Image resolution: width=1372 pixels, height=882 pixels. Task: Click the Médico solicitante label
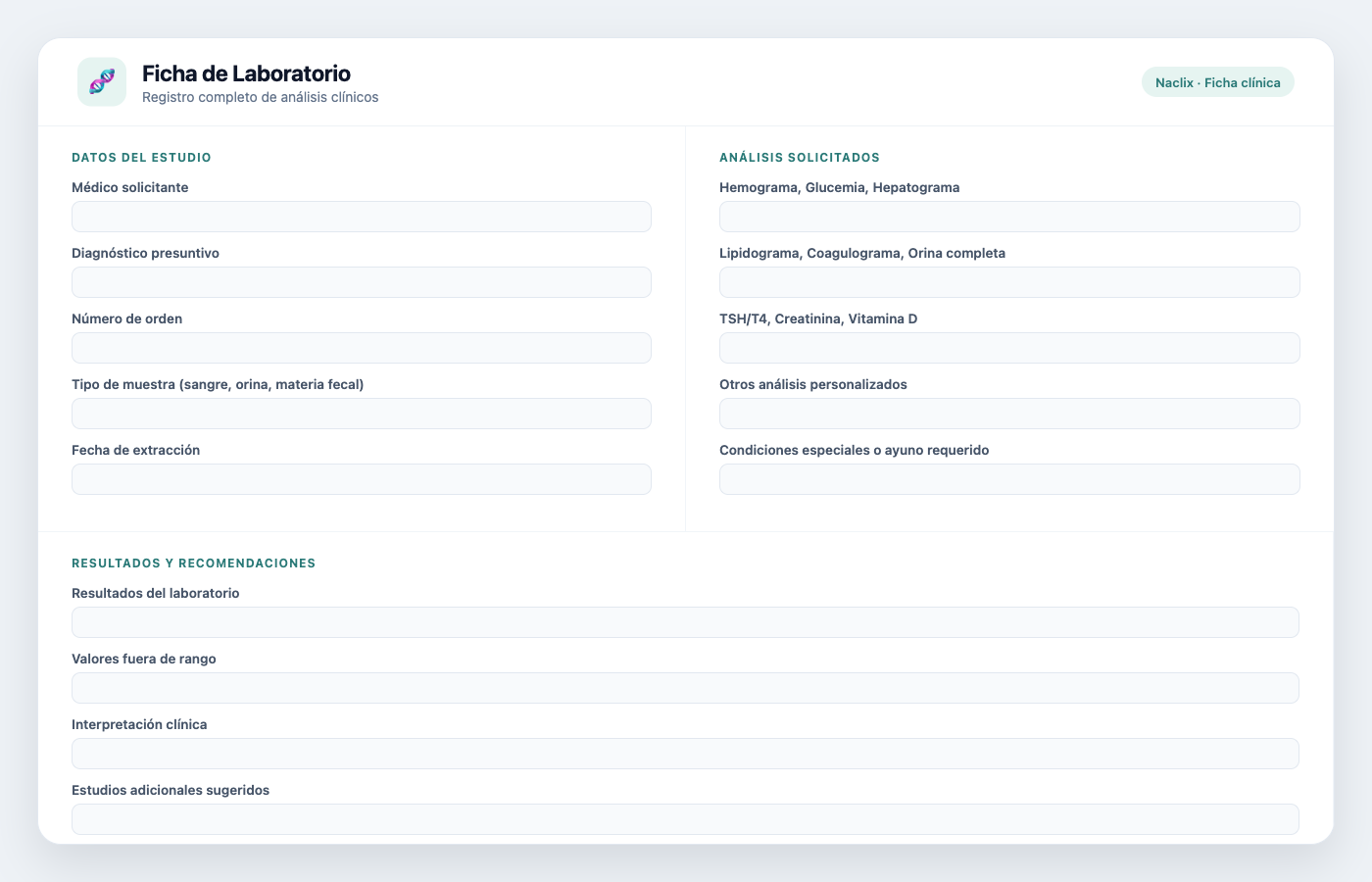(130, 187)
